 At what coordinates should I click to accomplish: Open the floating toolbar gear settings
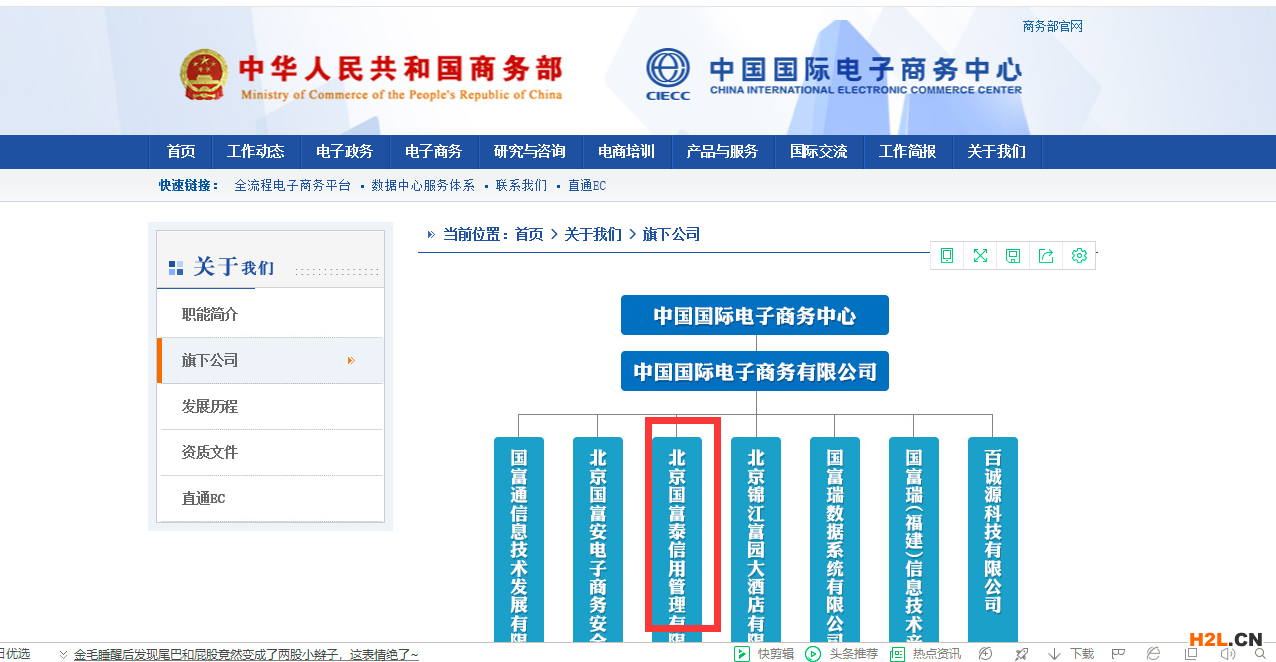pyautogui.click(x=1079, y=255)
